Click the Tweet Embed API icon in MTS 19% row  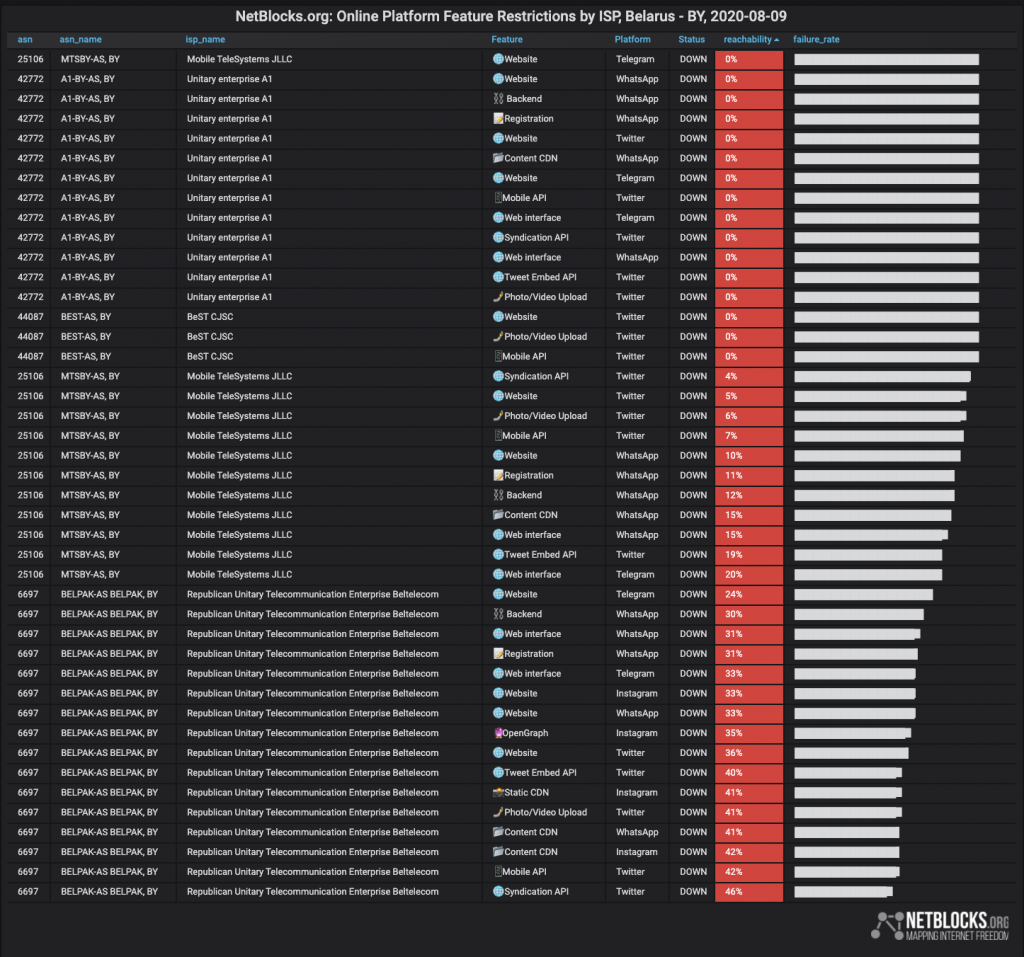pyautogui.click(x=498, y=555)
